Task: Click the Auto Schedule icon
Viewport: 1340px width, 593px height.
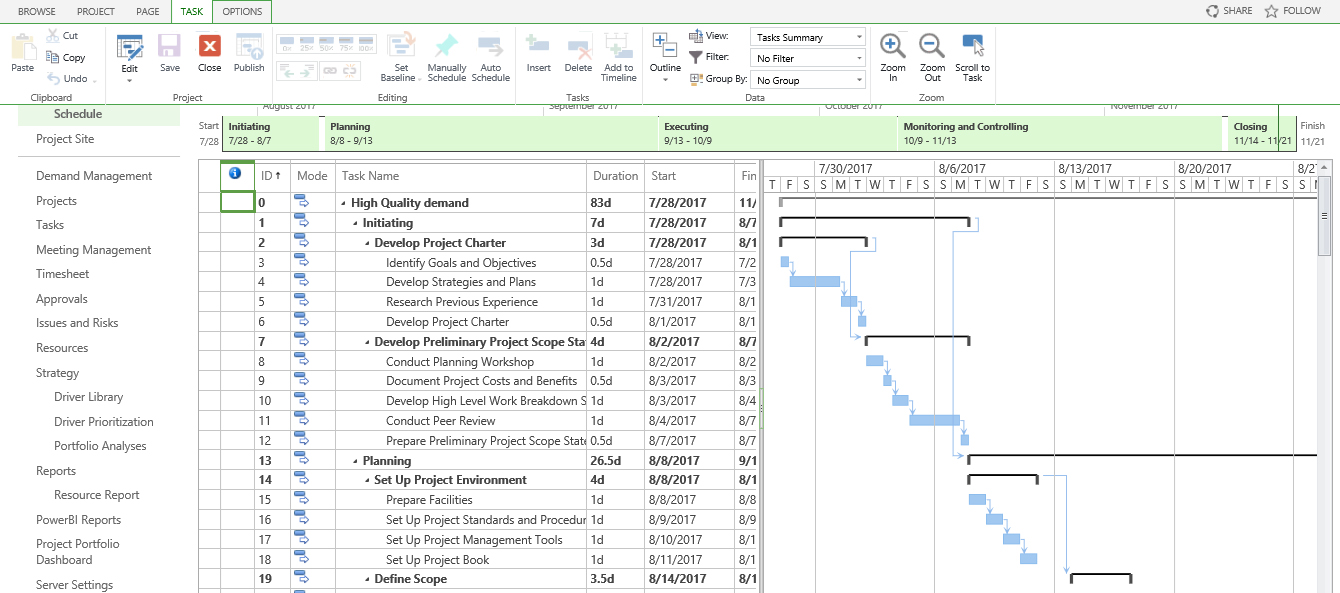Action: tap(490, 47)
